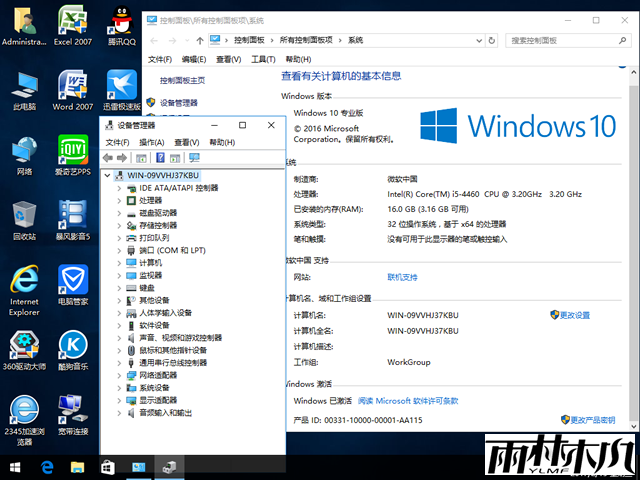The height and width of the screenshot is (480, 640).
Task: Open the 工具(T) menu in Control Panel
Action: (x=262, y=59)
